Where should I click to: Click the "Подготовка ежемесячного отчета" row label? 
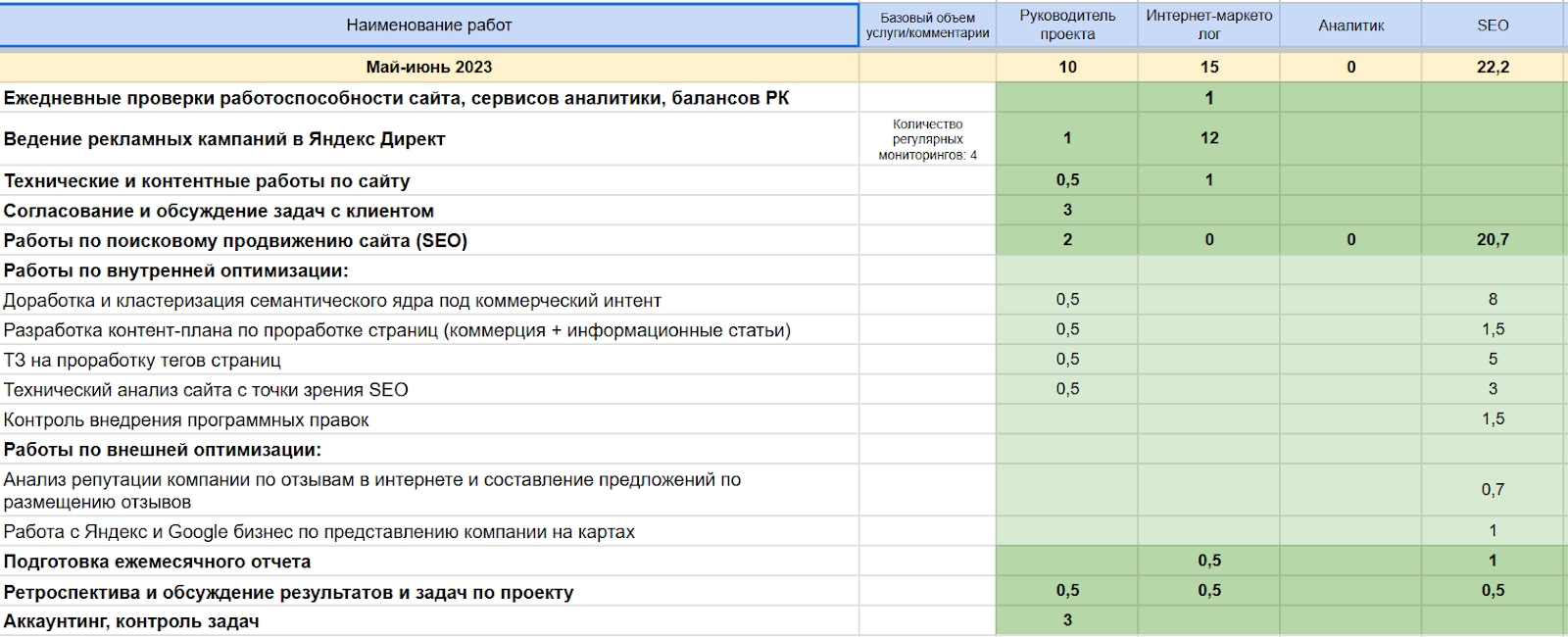click(157, 562)
